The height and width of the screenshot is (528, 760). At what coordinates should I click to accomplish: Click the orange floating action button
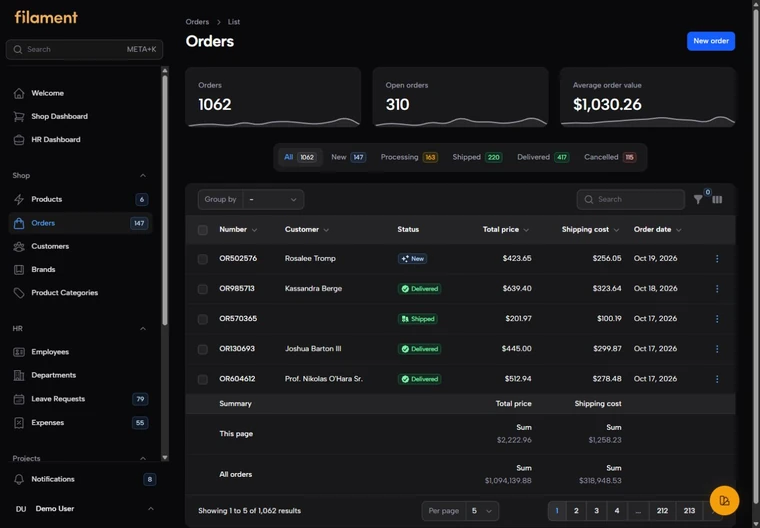[x=724, y=500]
